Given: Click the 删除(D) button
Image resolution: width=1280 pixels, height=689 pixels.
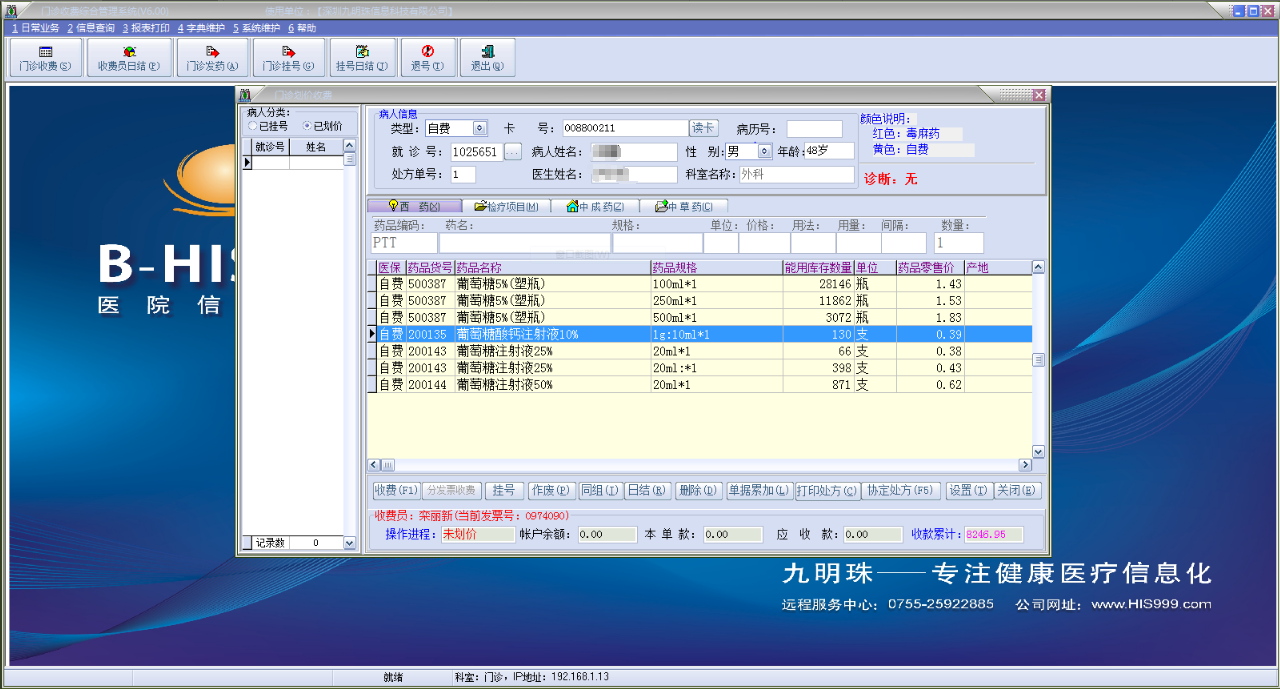Looking at the screenshot, I should pos(698,491).
